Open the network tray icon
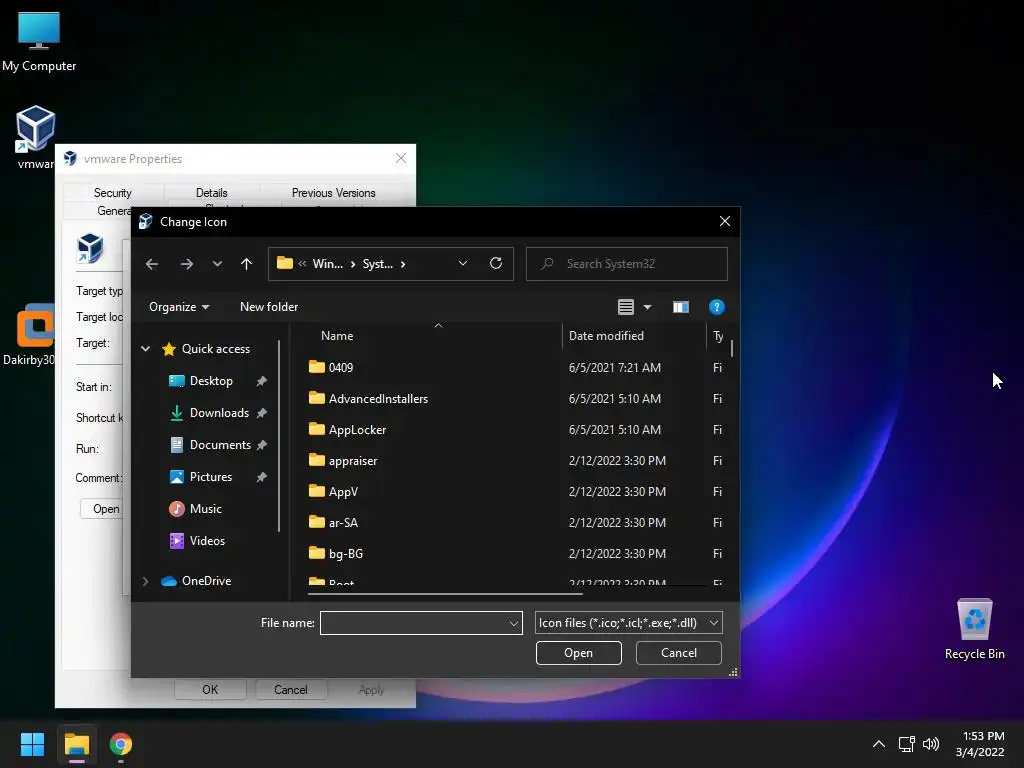Viewport: 1024px width, 768px height. click(x=906, y=744)
